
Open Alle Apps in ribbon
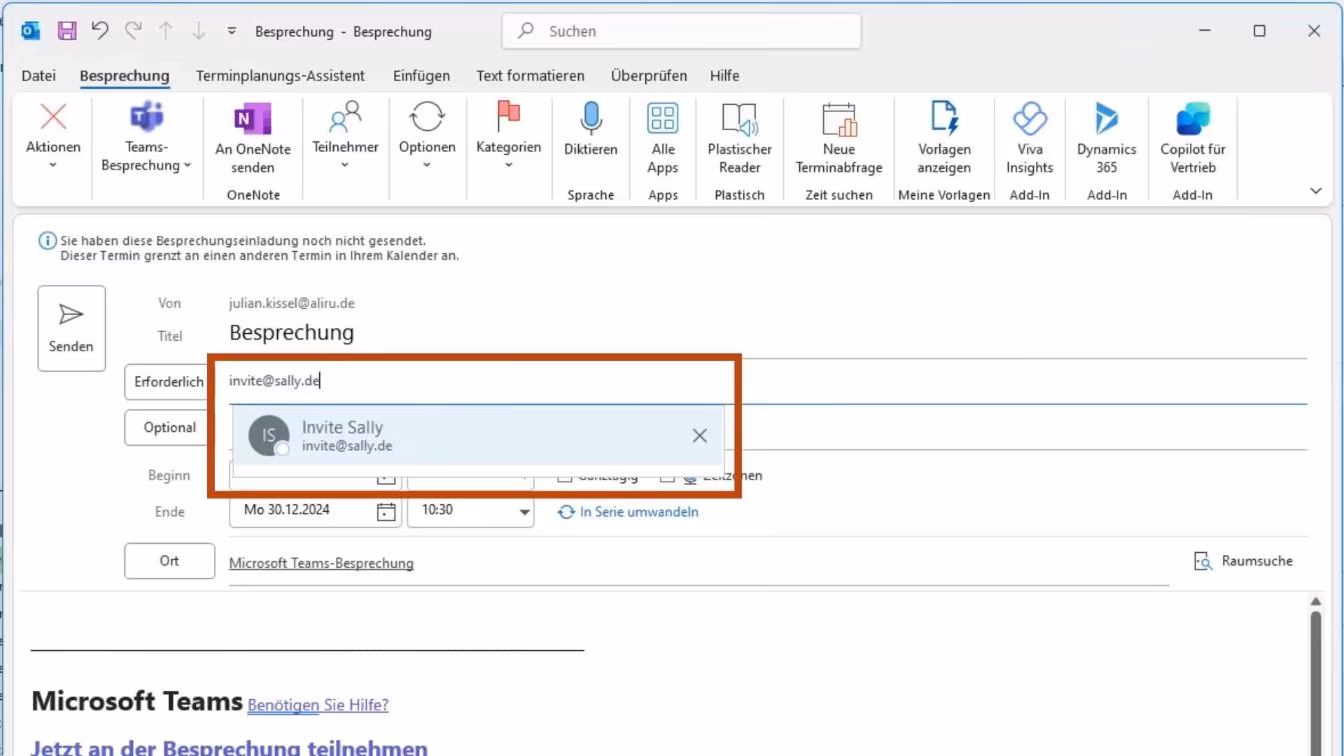tap(662, 138)
